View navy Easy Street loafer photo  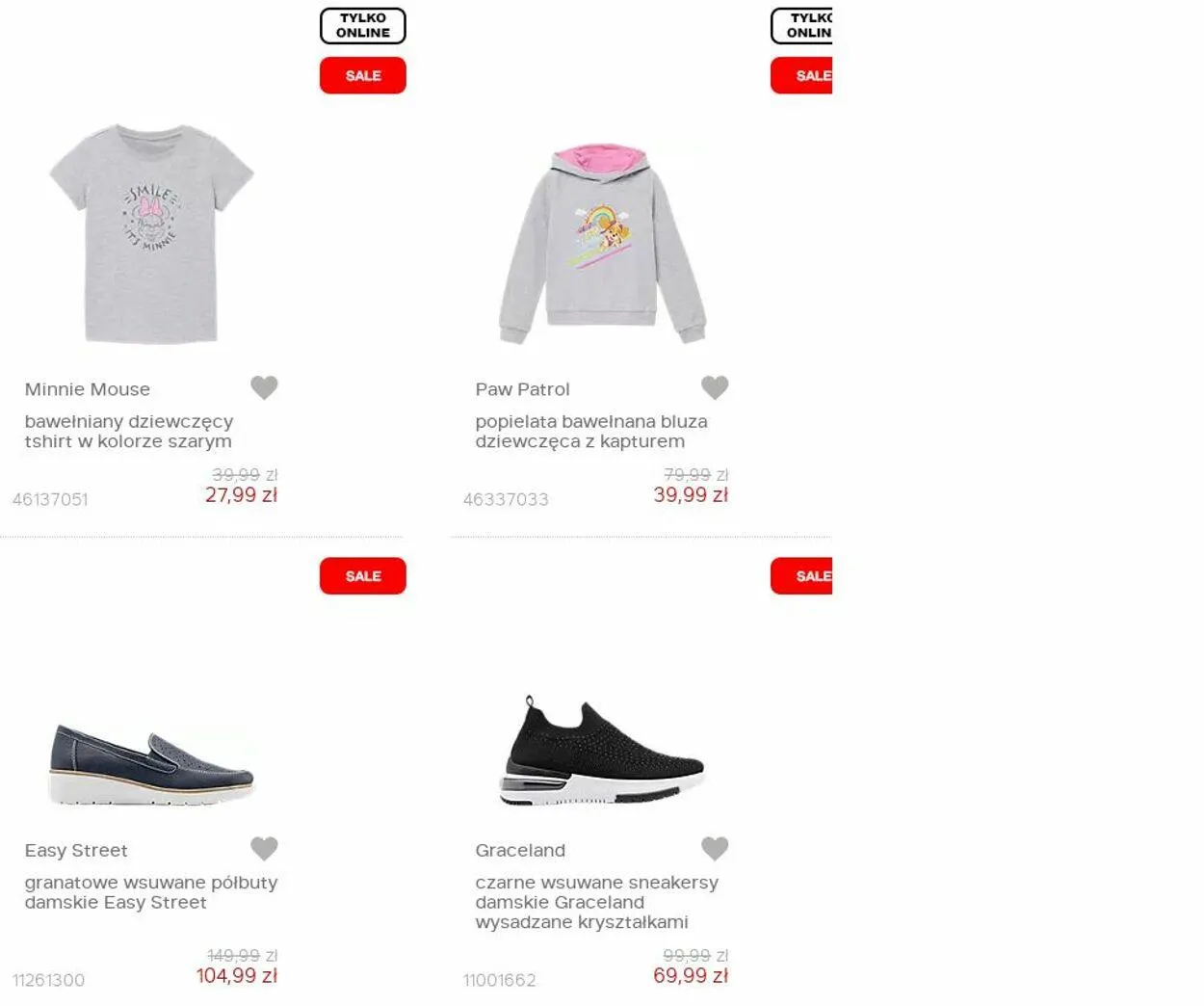pos(151,764)
